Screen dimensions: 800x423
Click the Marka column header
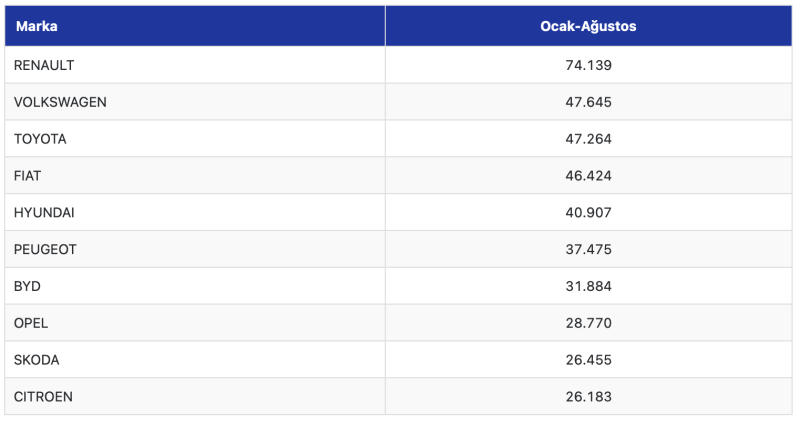pyautogui.click(x=195, y=26)
